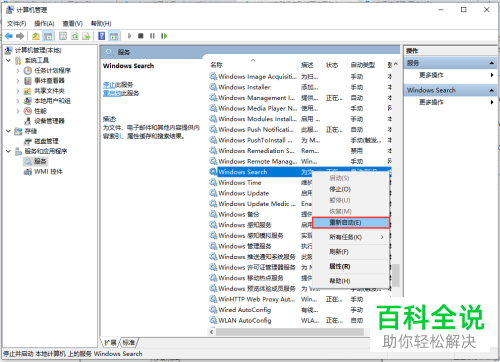The image size is (500, 362).
Task: Click the 磁盘管理 disk icon in tree
Action: [x=28, y=141]
